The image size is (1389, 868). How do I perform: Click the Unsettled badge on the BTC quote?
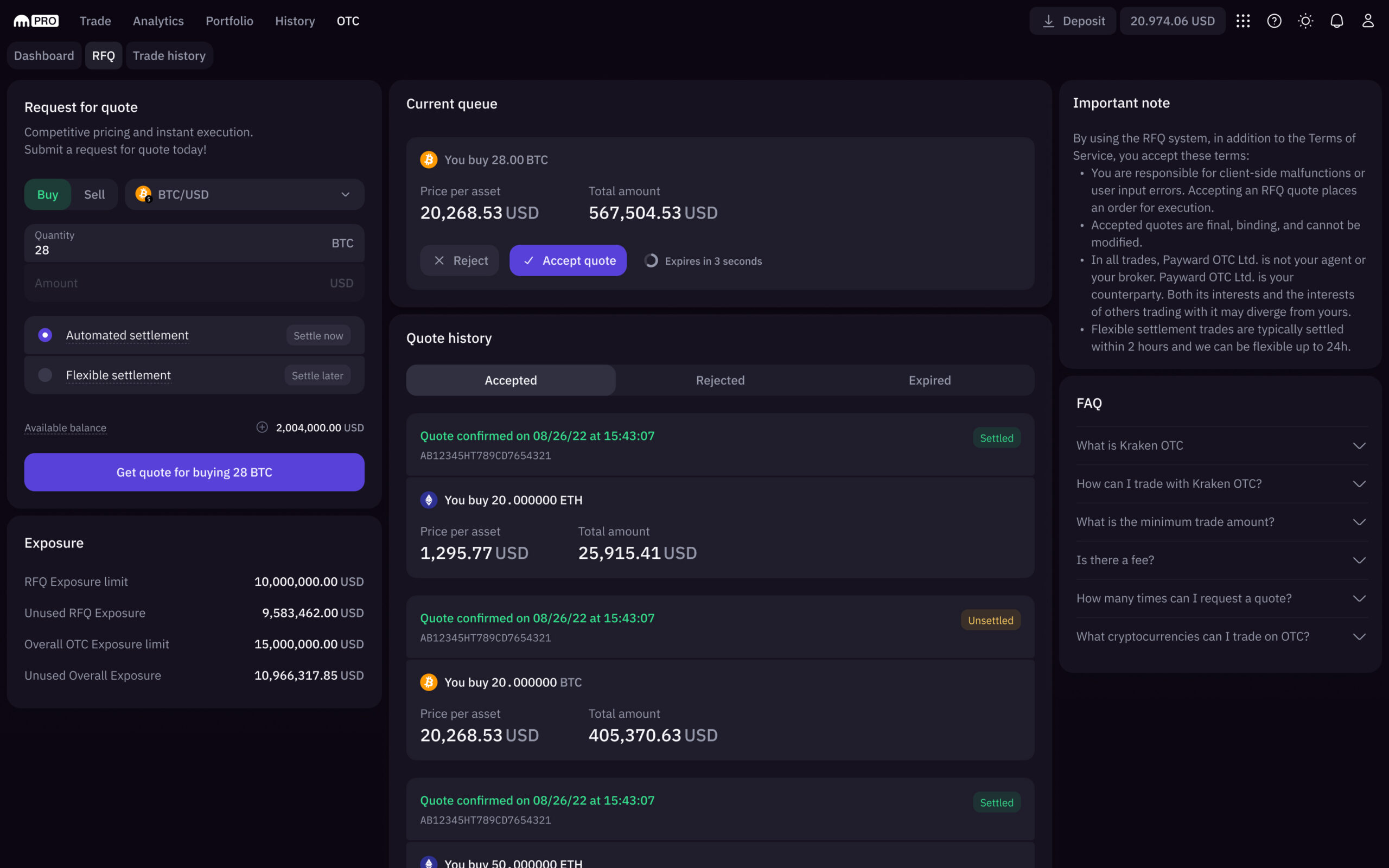(991, 620)
